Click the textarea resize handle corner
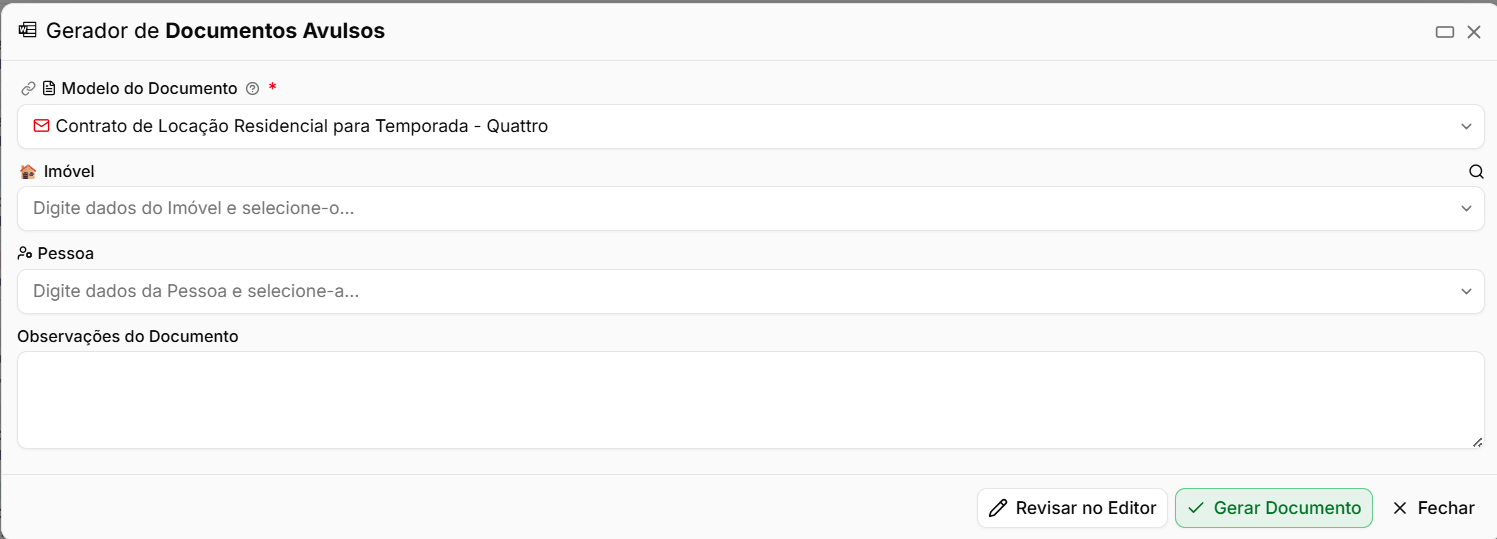 [1478, 442]
